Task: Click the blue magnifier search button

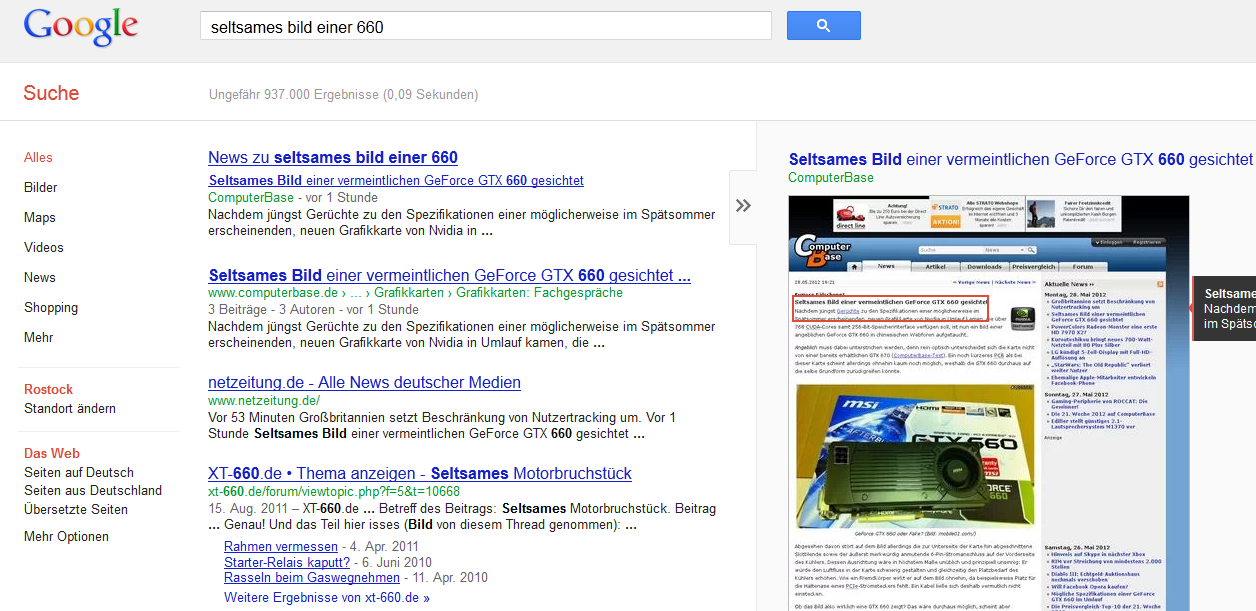Action: 823,25
